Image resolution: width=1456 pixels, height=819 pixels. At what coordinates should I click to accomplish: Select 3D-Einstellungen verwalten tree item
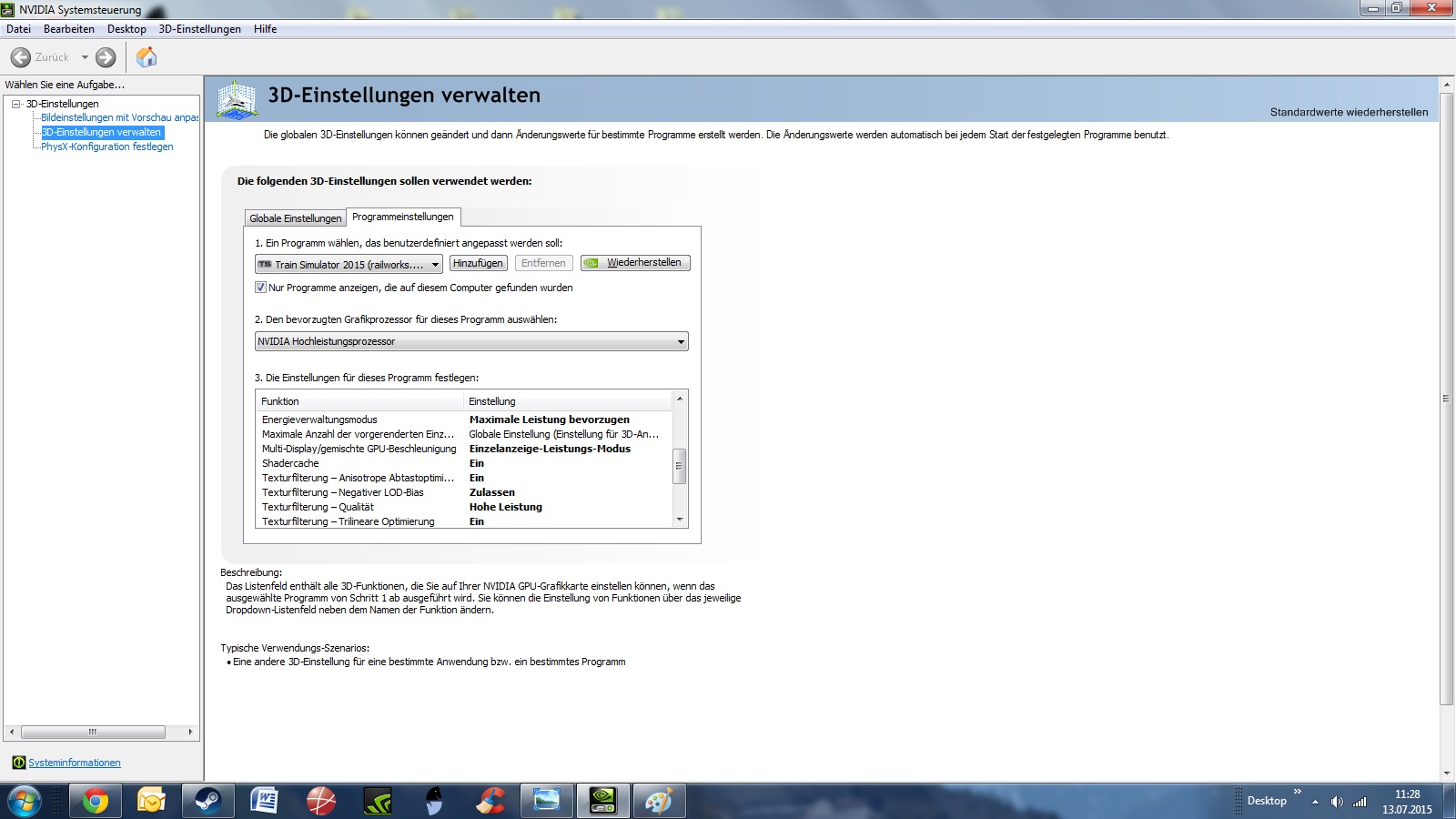[102, 132]
